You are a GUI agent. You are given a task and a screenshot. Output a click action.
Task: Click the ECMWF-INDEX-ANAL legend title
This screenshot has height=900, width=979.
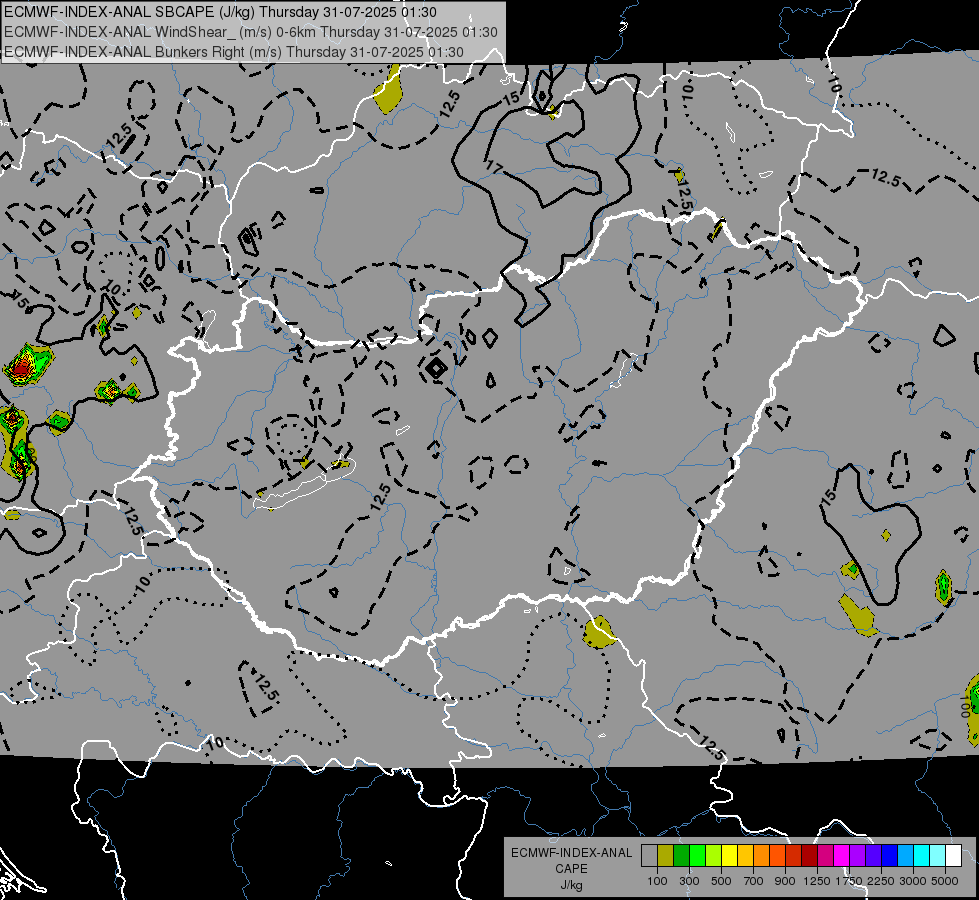pyautogui.click(x=571, y=853)
